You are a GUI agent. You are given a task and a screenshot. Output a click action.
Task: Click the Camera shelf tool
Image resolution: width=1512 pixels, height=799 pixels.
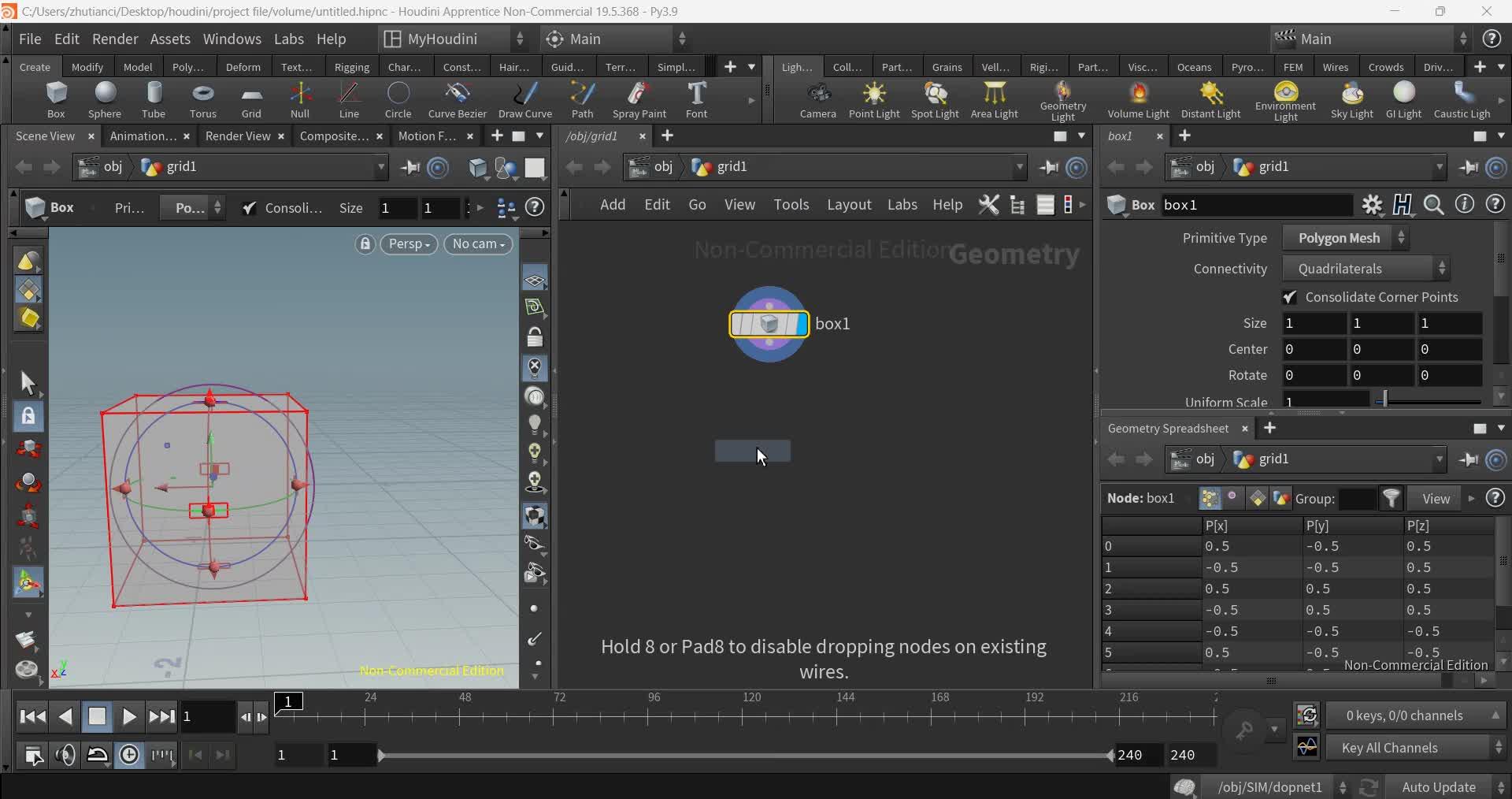(x=817, y=100)
